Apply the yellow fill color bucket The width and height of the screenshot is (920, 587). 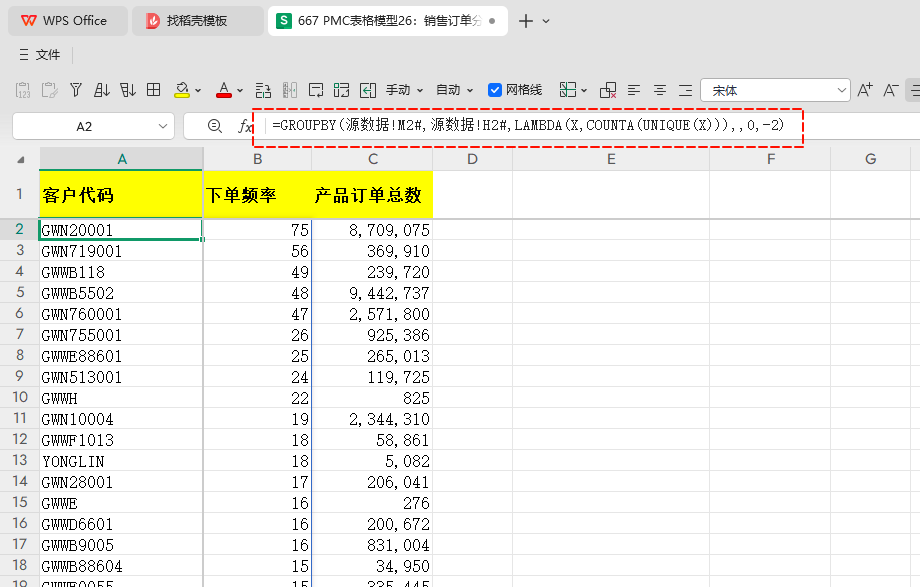click(x=182, y=90)
